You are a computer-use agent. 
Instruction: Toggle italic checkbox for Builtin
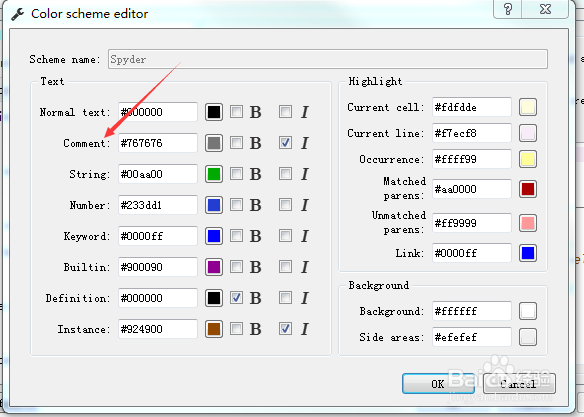[x=285, y=266]
